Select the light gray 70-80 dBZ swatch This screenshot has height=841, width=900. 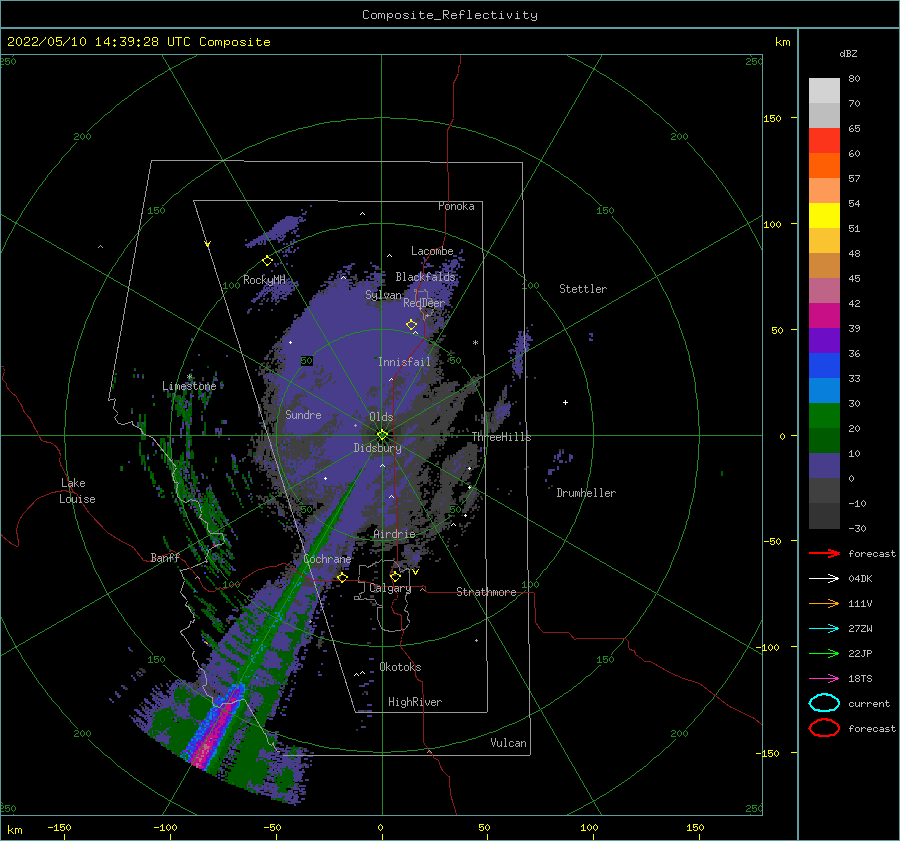point(824,91)
